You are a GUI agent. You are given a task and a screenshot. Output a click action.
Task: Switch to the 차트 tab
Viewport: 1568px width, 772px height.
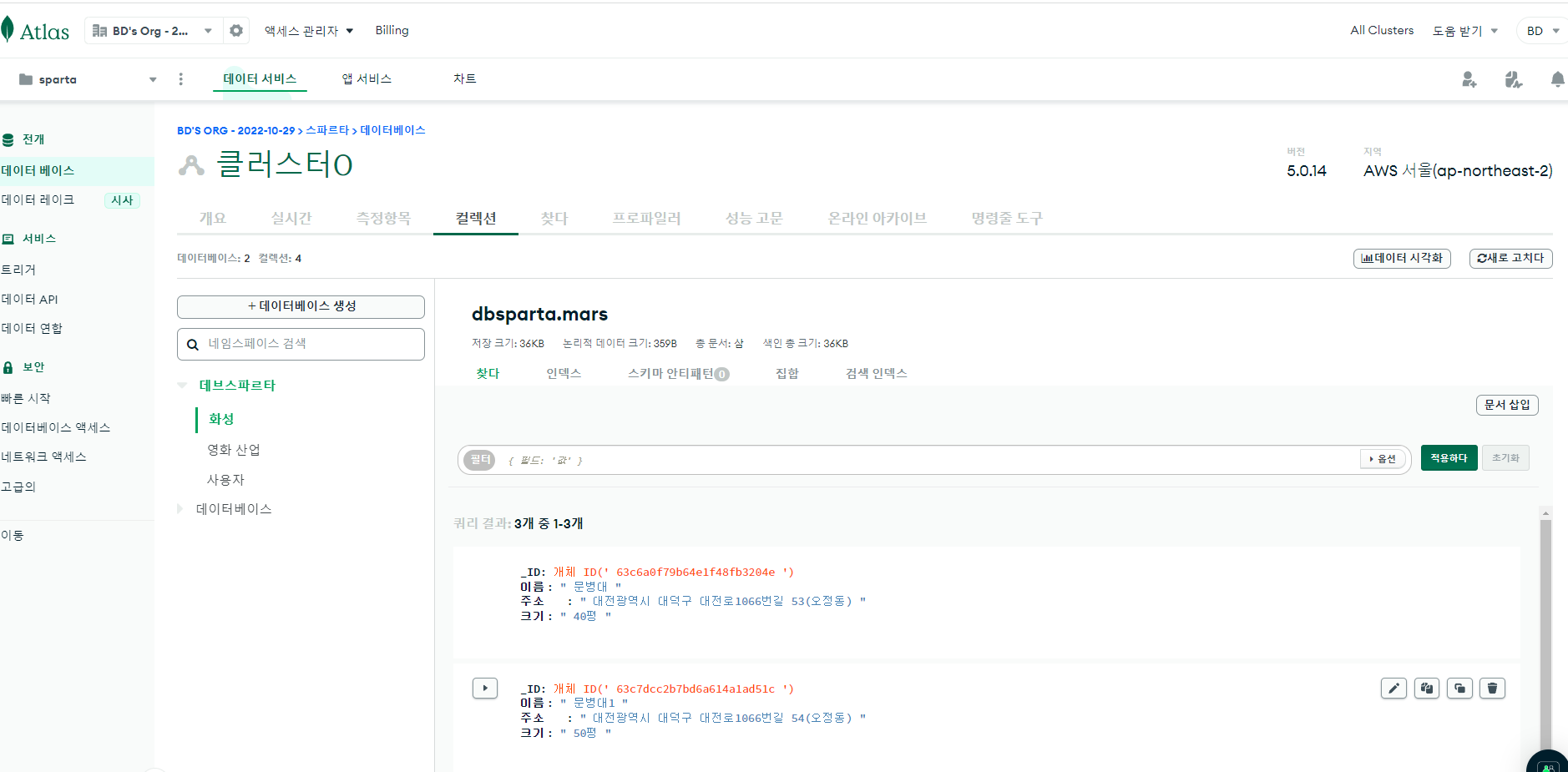[465, 78]
